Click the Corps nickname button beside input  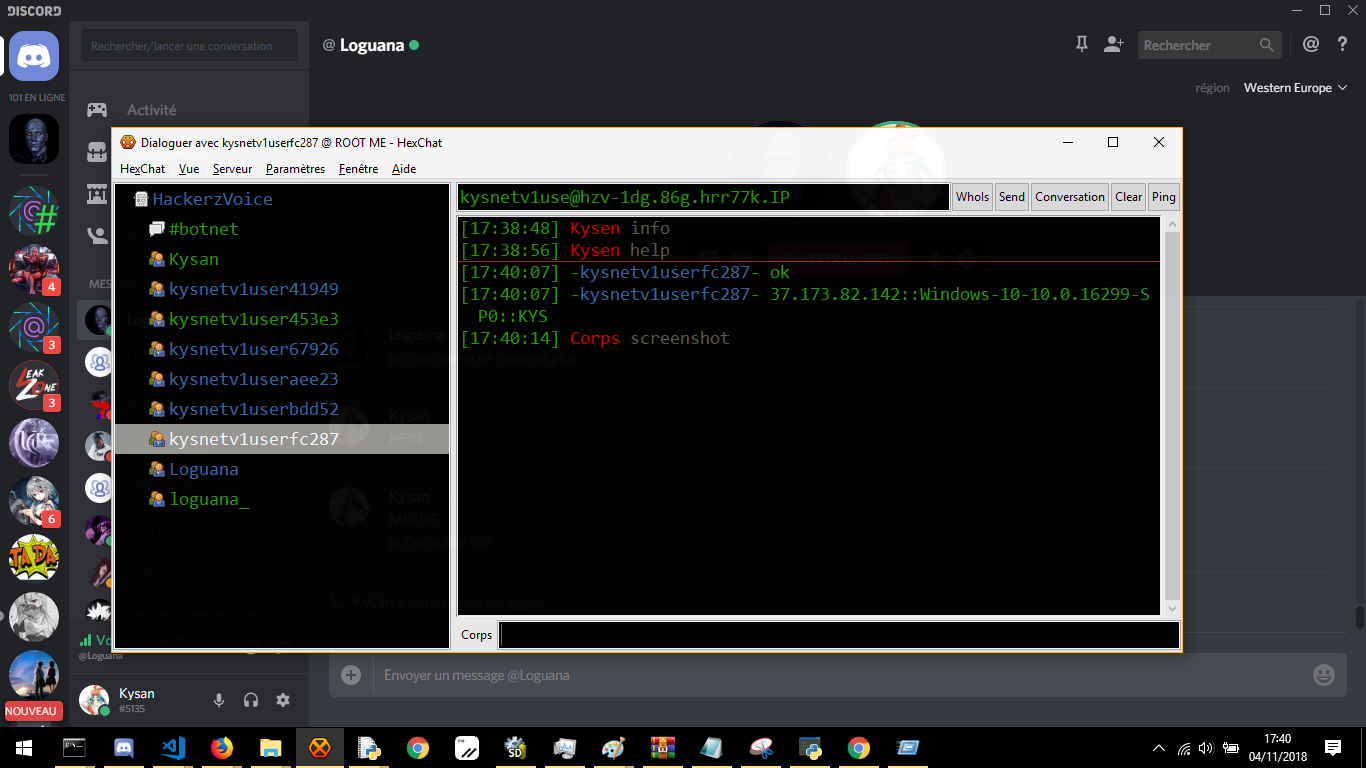pyautogui.click(x=476, y=635)
